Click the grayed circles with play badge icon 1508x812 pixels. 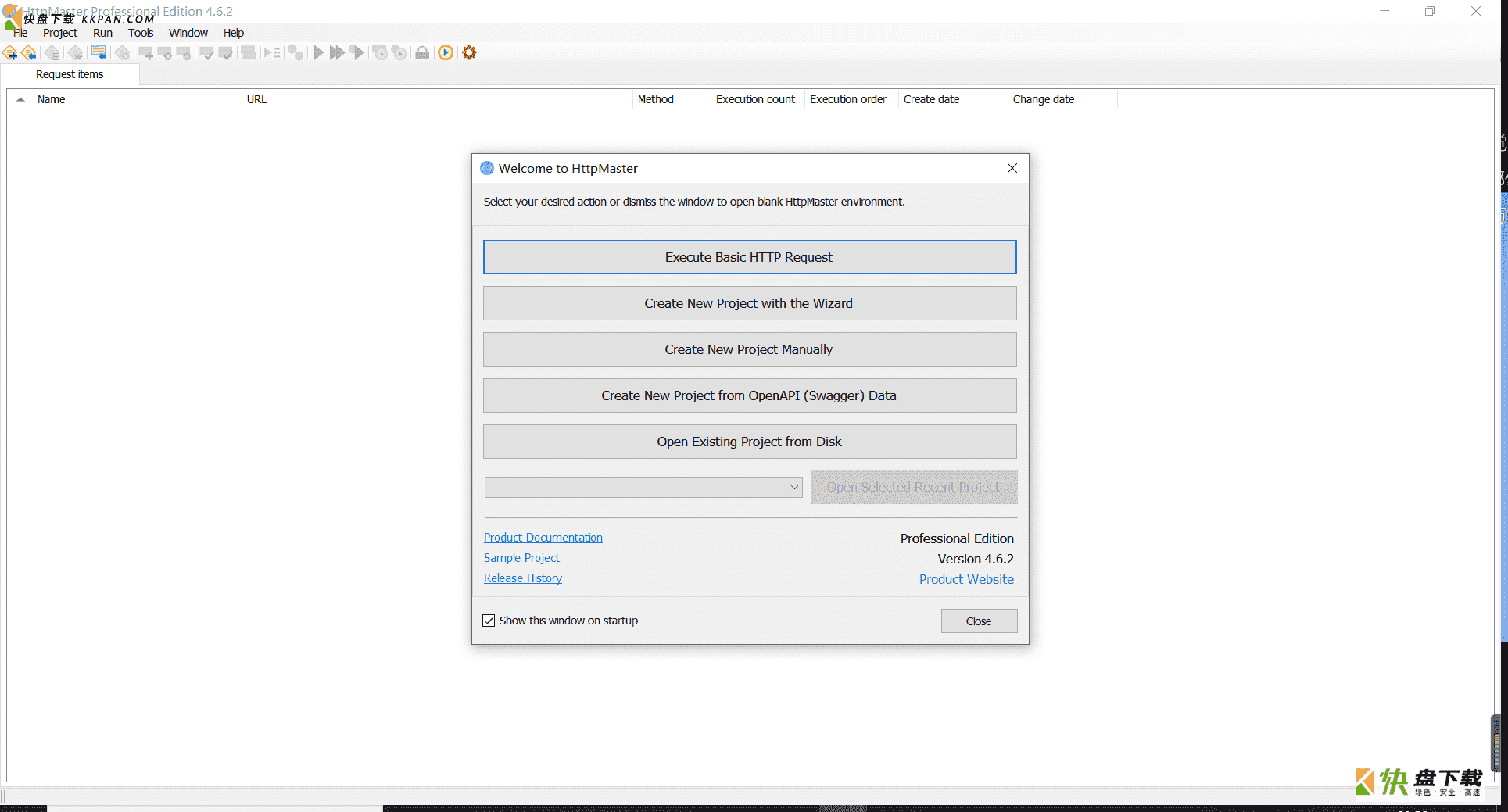pos(399,53)
